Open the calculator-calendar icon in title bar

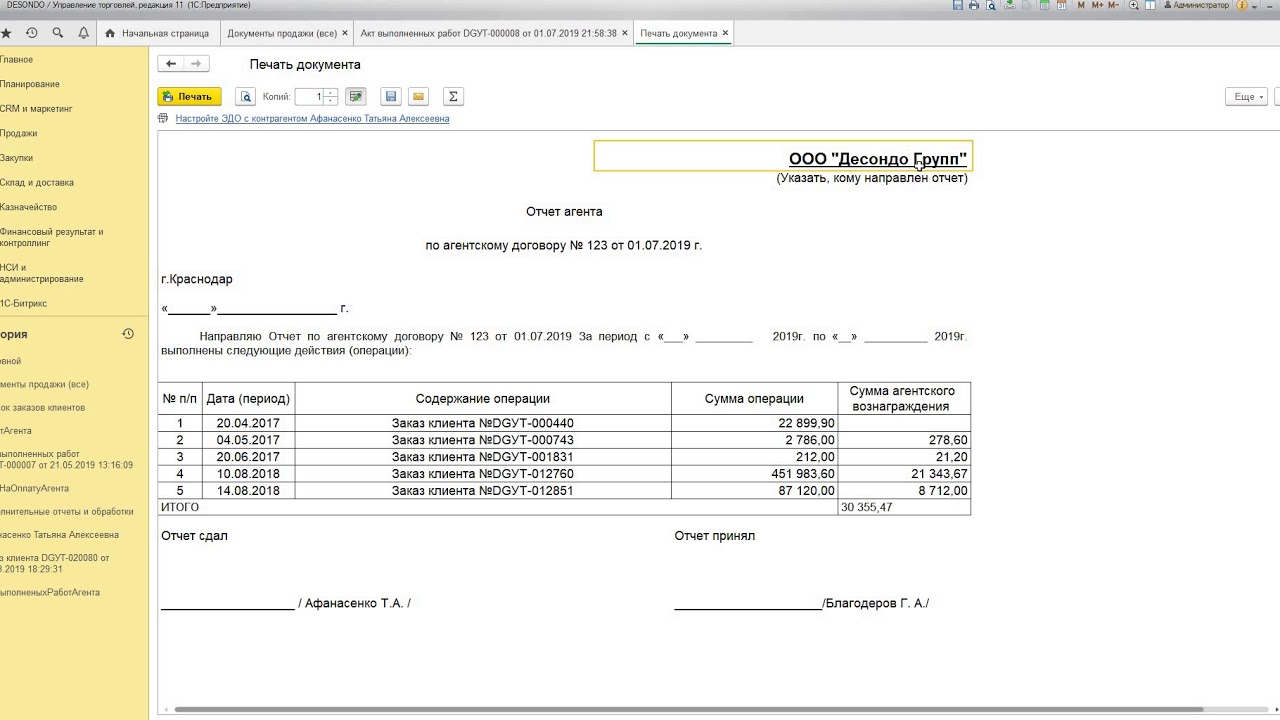1044,5
